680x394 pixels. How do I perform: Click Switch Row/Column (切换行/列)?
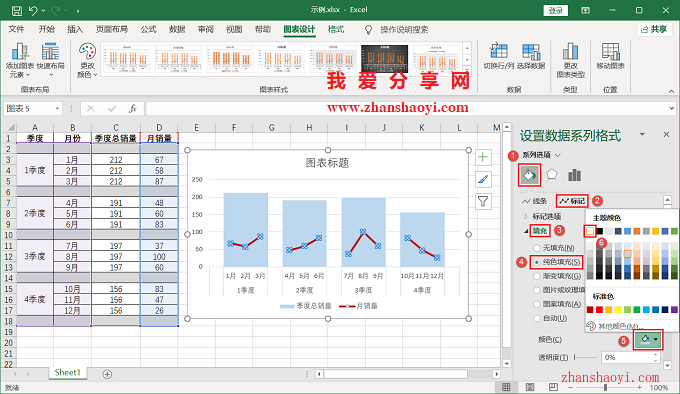tap(499, 56)
